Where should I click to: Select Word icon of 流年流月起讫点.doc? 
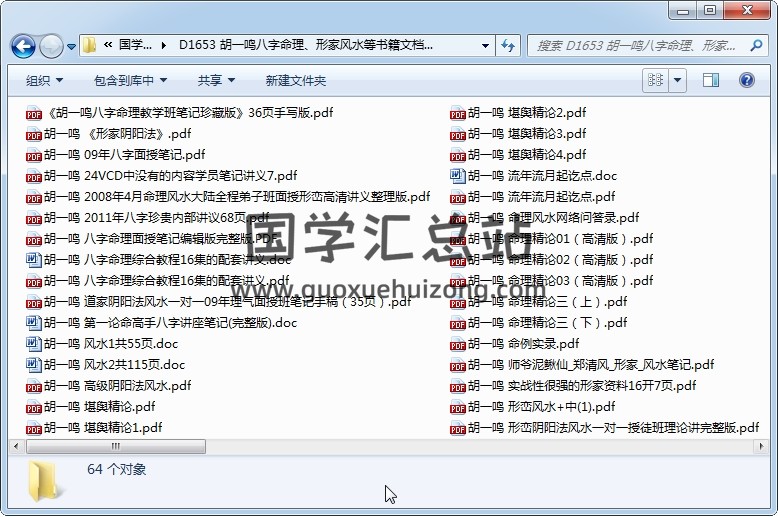click(x=457, y=176)
